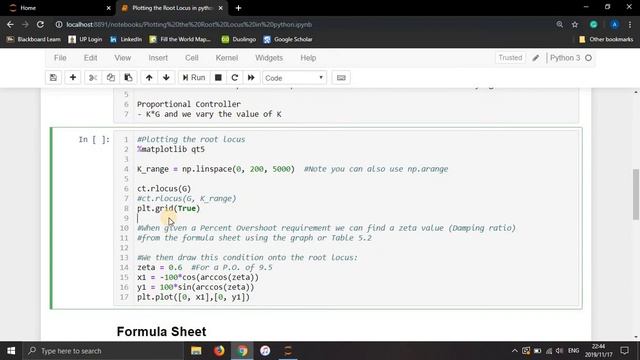Open LinkedIn bookmark
This screenshot has height=360, width=640.
[x=126, y=39]
